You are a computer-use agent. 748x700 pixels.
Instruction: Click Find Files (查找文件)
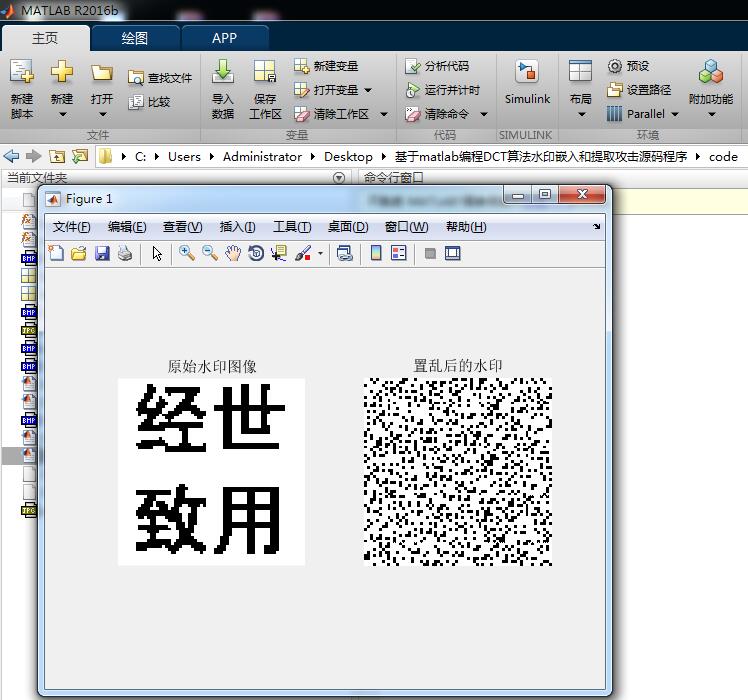pos(160,78)
